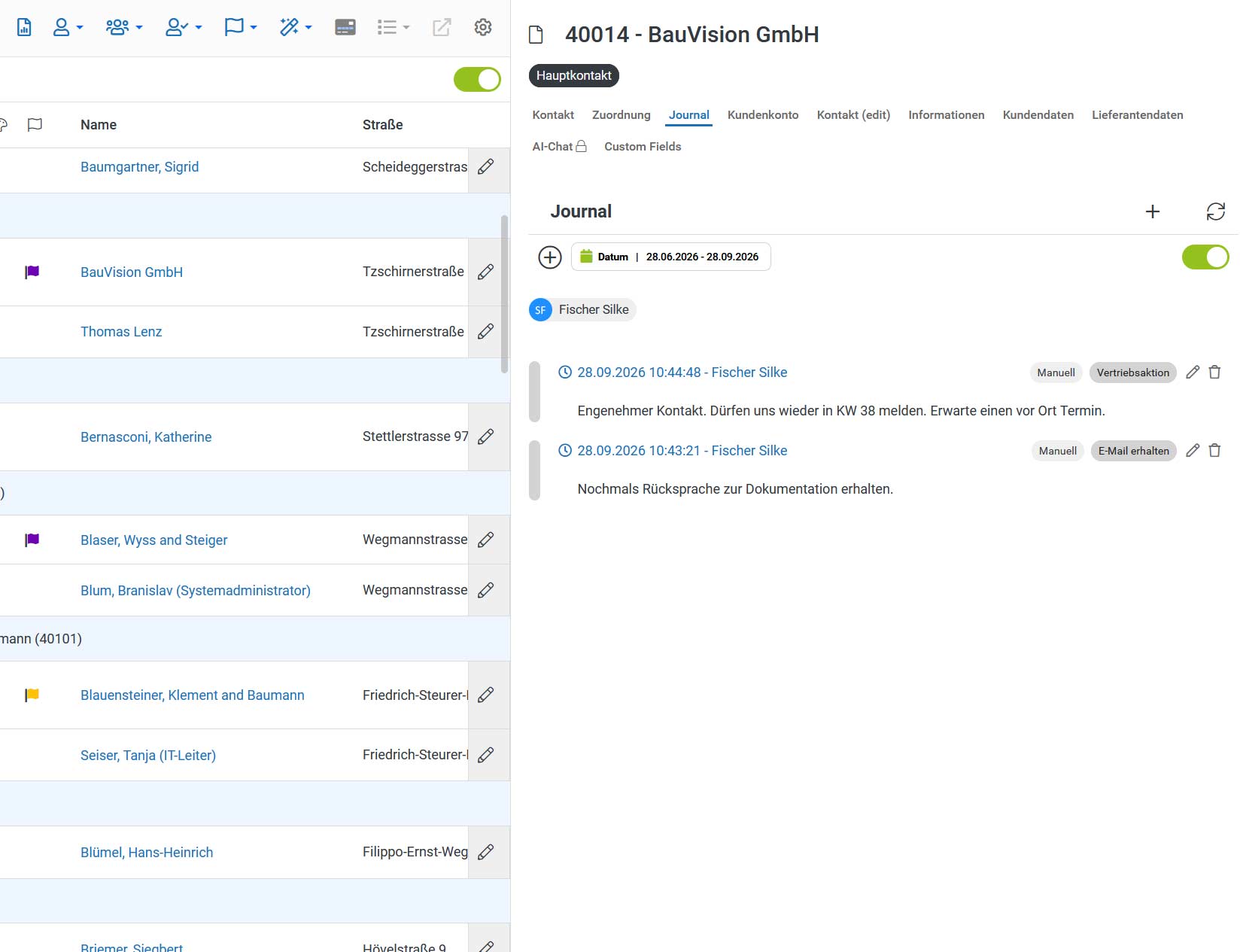
Task: Edit the 10:44:48 journal entry
Action: coord(1193,372)
